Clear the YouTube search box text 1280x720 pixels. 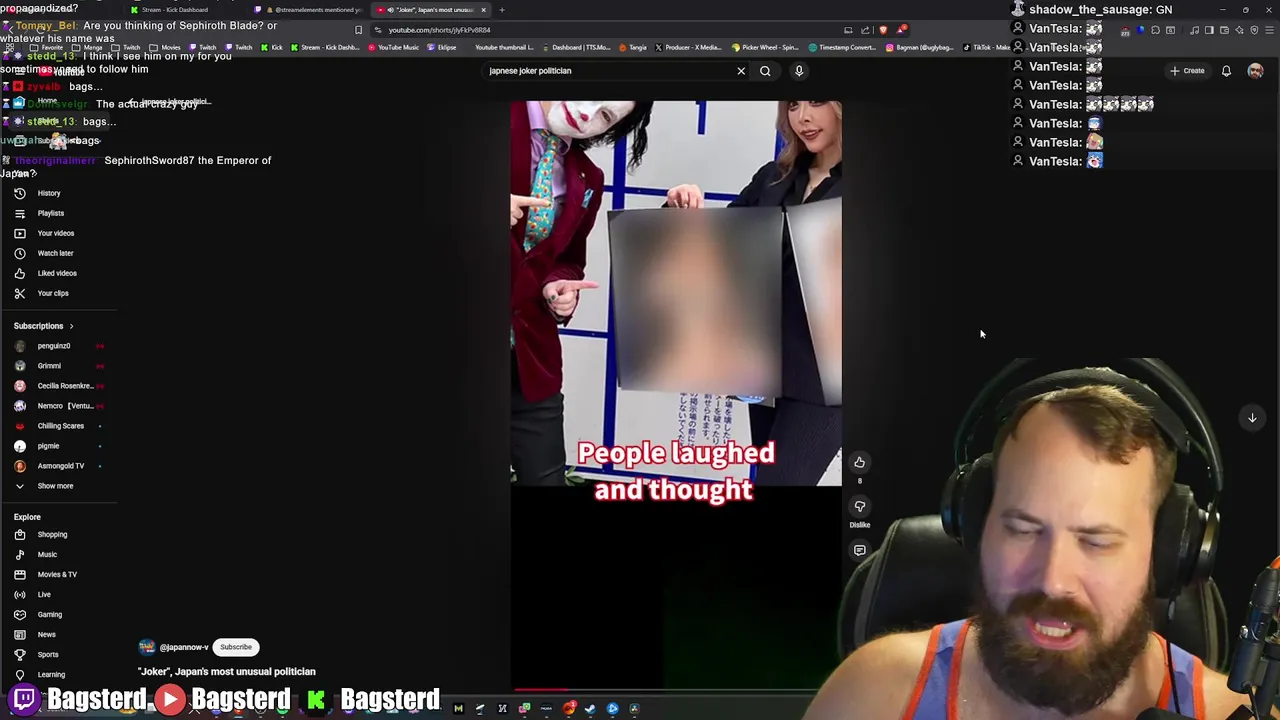click(x=741, y=71)
